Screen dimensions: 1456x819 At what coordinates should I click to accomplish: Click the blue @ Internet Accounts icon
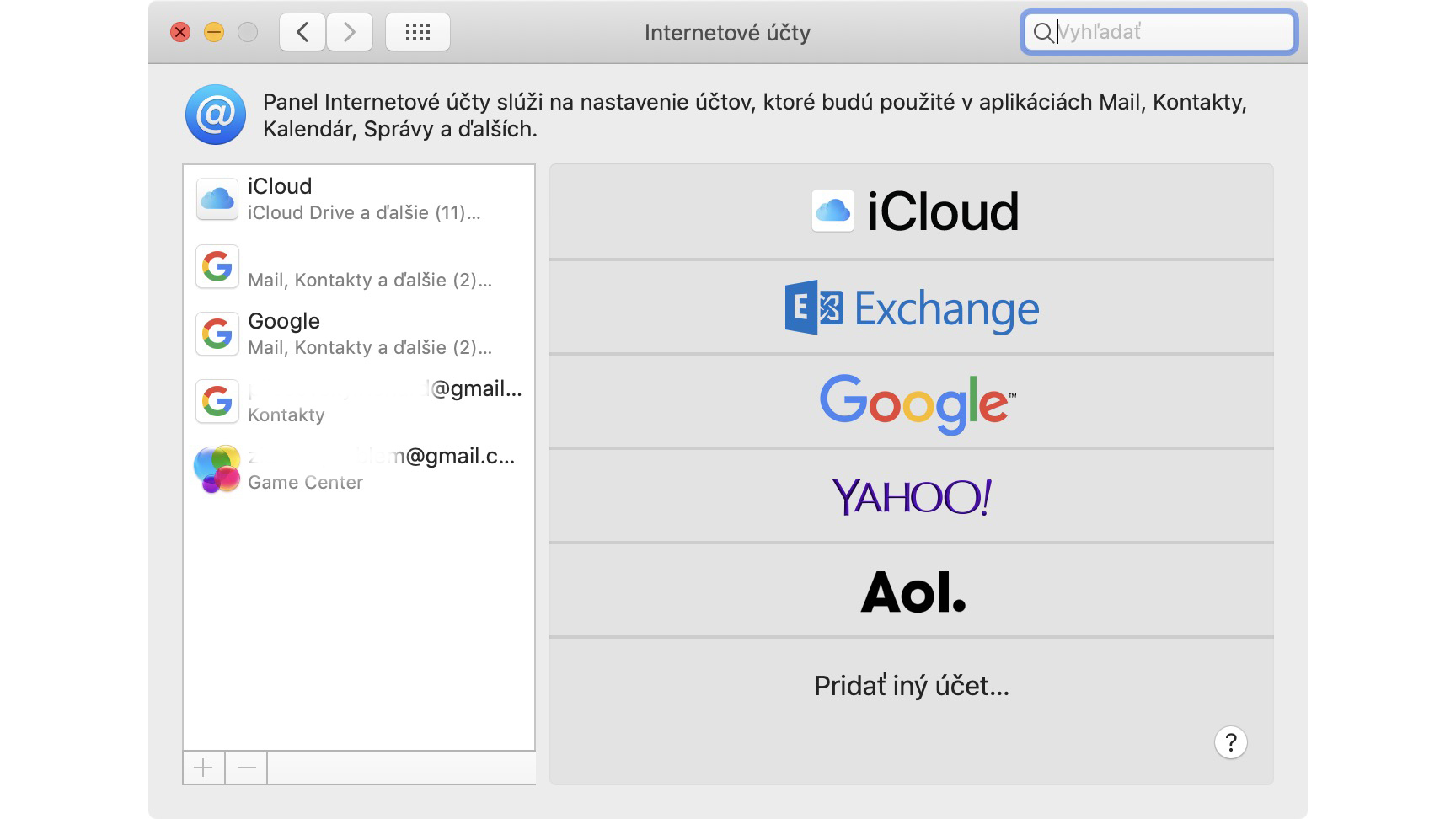(216, 115)
